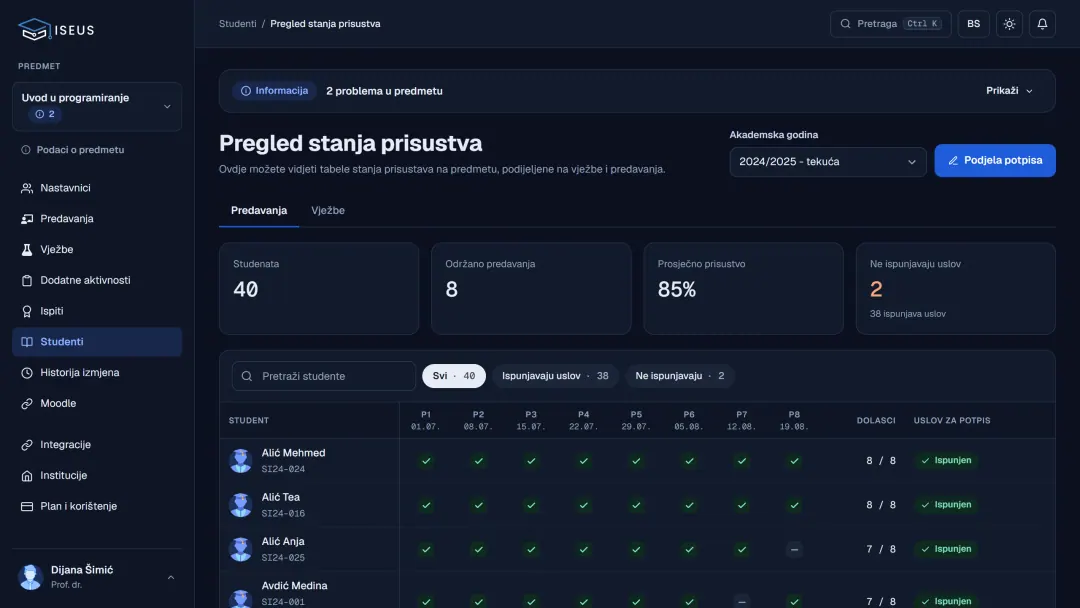Toggle Alić Mehmed's P6 attendance check

point(689,461)
